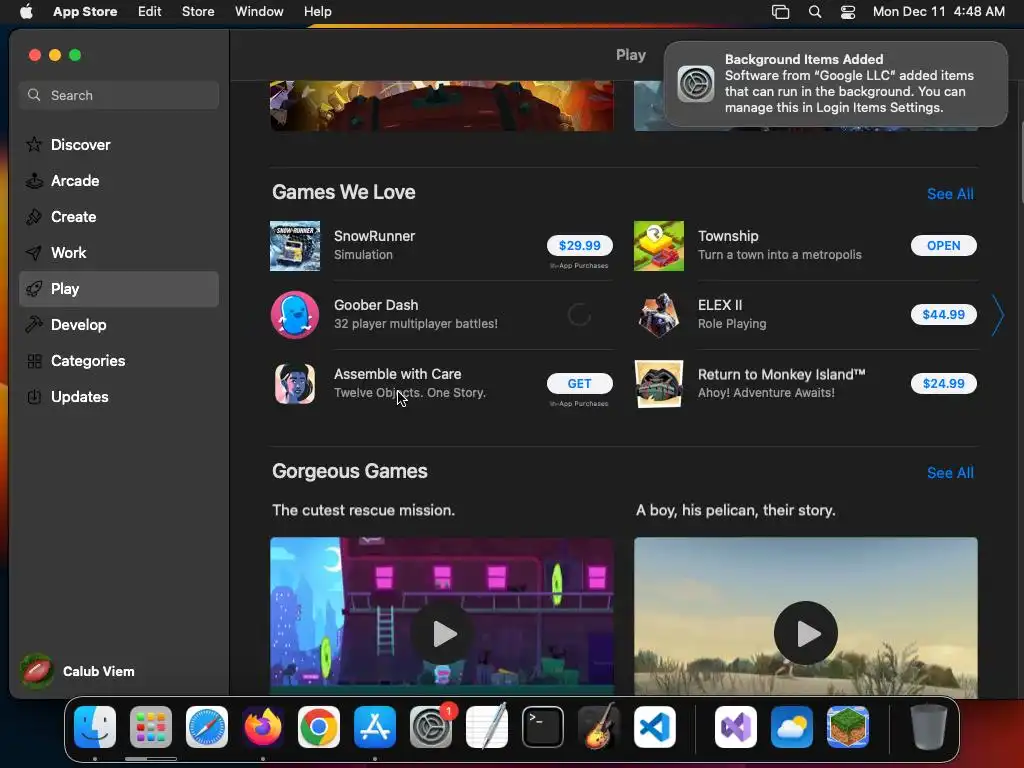This screenshot has height=768, width=1024.
Task: Open TextEdit from the Dock
Action: click(487, 727)
